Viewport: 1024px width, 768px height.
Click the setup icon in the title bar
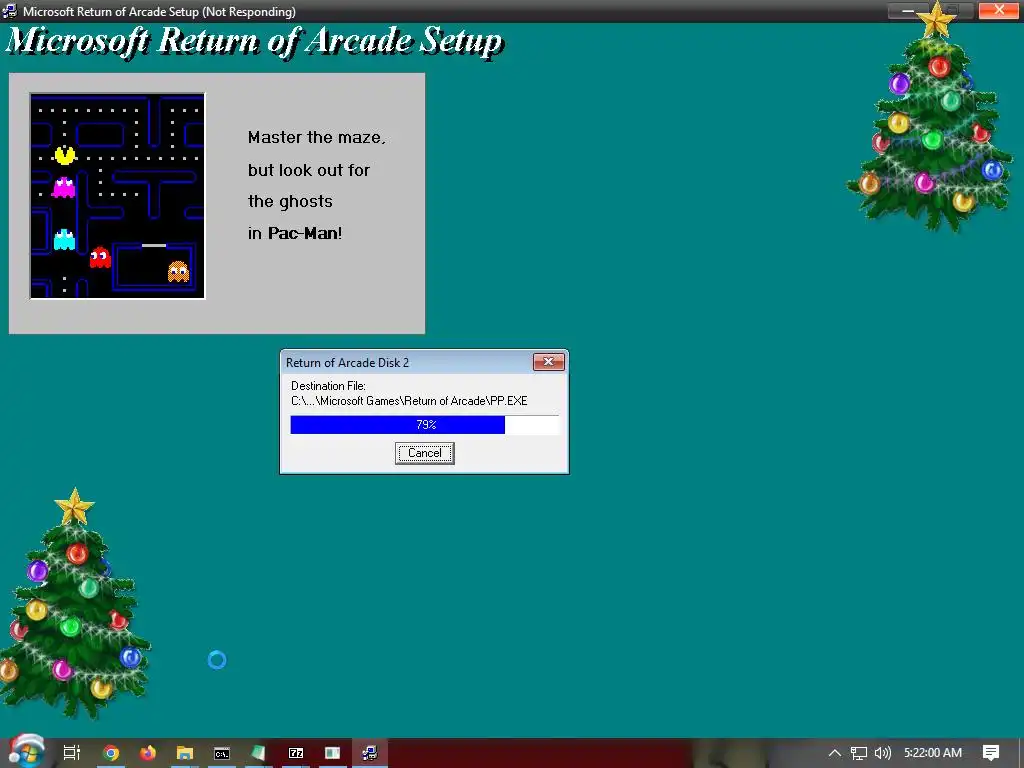click(10, 11)
